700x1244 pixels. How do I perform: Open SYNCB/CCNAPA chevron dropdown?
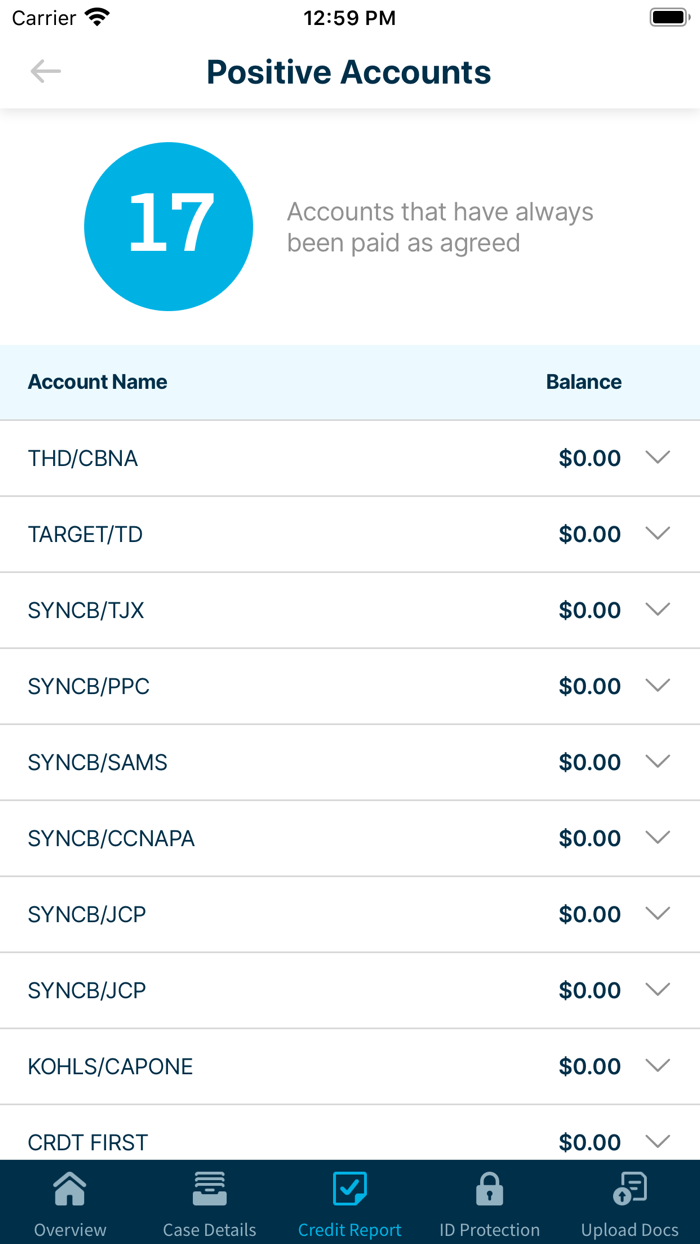(657, 838)
